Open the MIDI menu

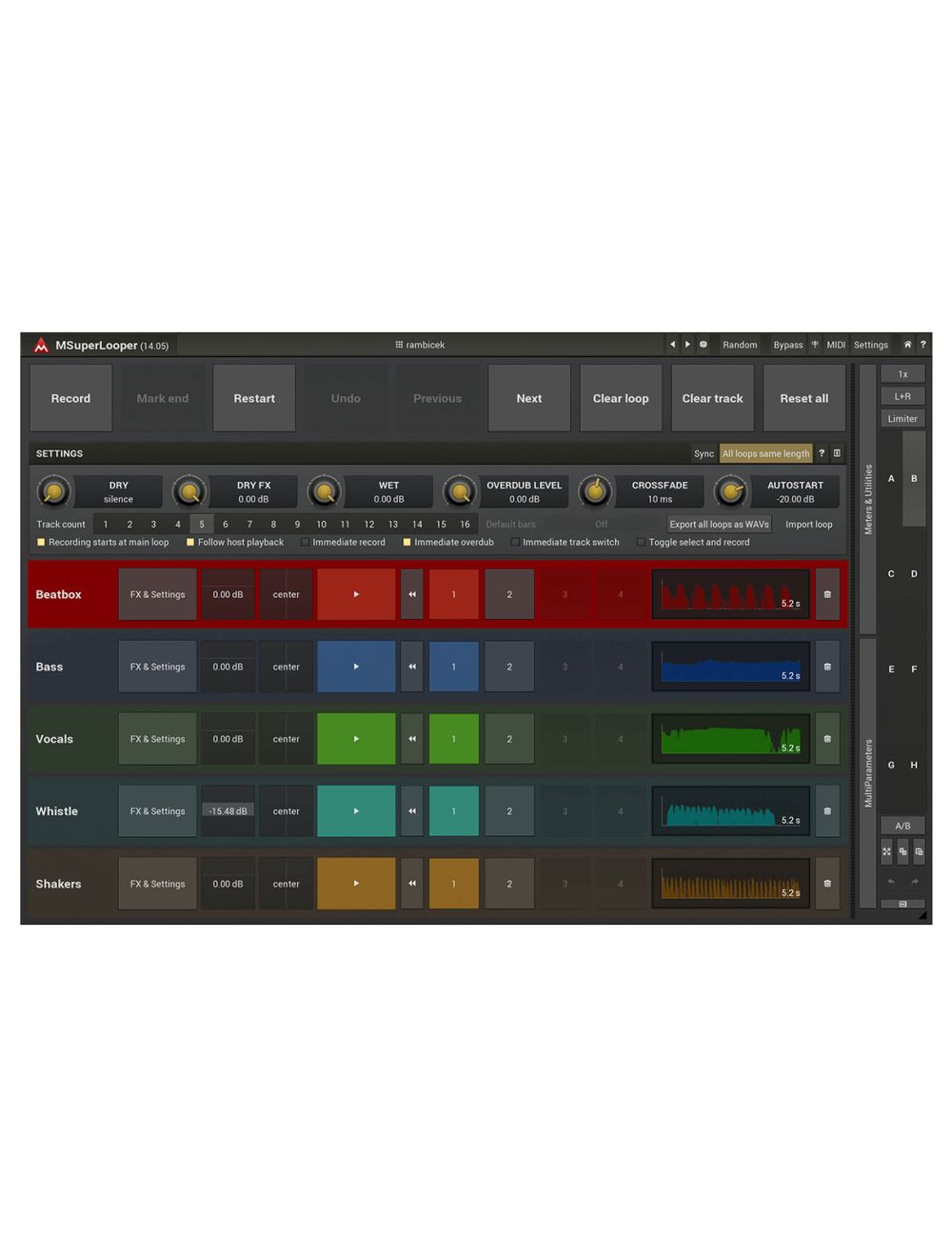click(835, 345)
